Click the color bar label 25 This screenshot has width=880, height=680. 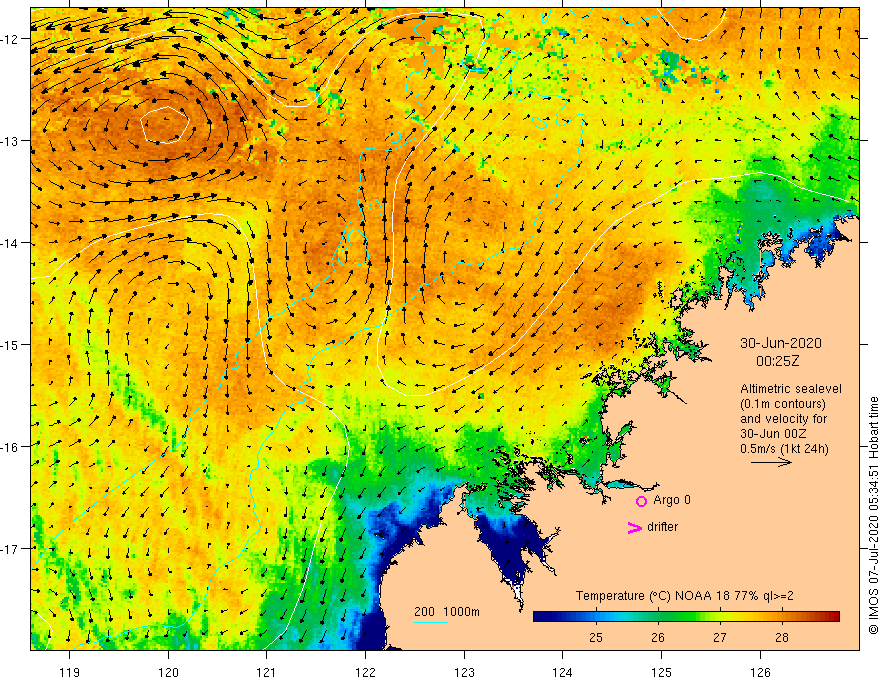(595, 637)
